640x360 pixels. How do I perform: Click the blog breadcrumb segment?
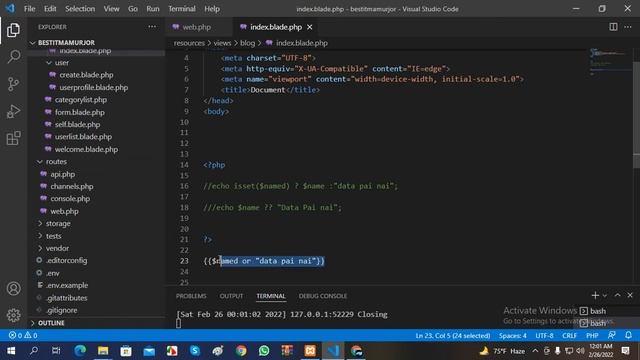coord(247,43)
